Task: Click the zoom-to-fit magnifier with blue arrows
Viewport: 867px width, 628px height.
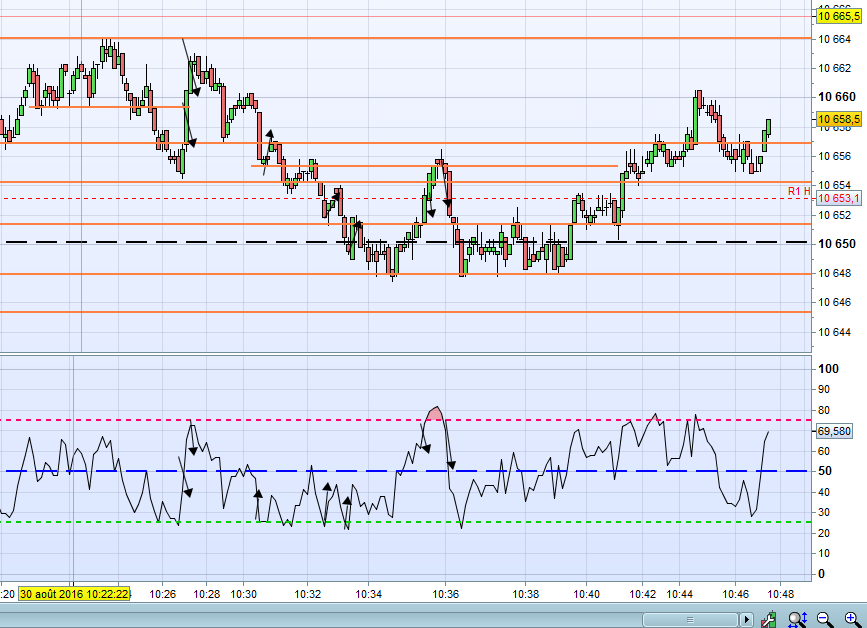Action: coord(797,619)
